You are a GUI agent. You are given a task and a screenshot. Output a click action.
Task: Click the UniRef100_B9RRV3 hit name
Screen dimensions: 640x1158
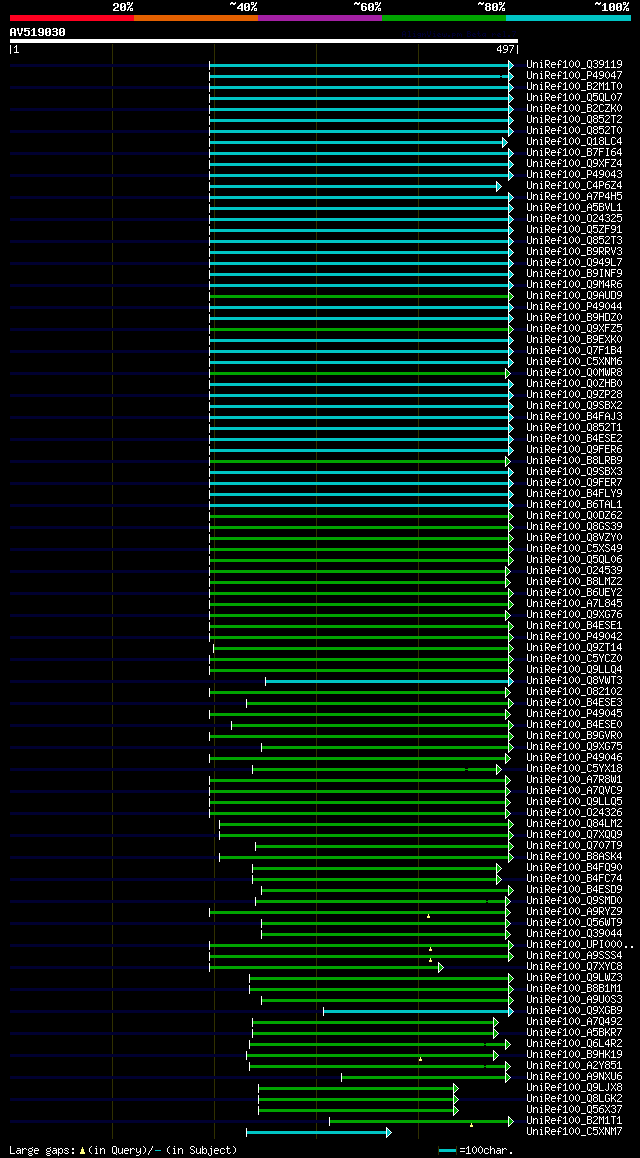point(574,251)
